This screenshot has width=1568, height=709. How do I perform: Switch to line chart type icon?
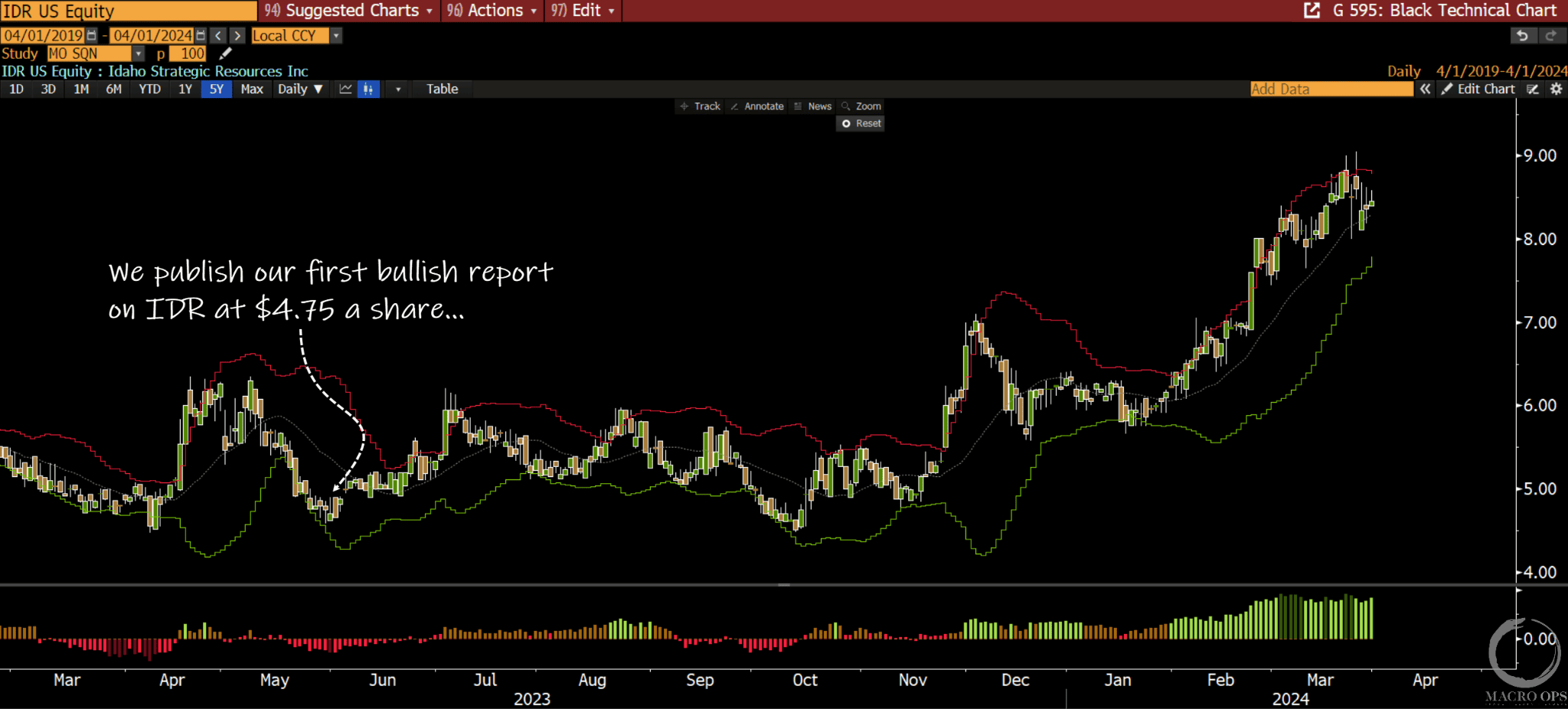(x=346, y=89)
